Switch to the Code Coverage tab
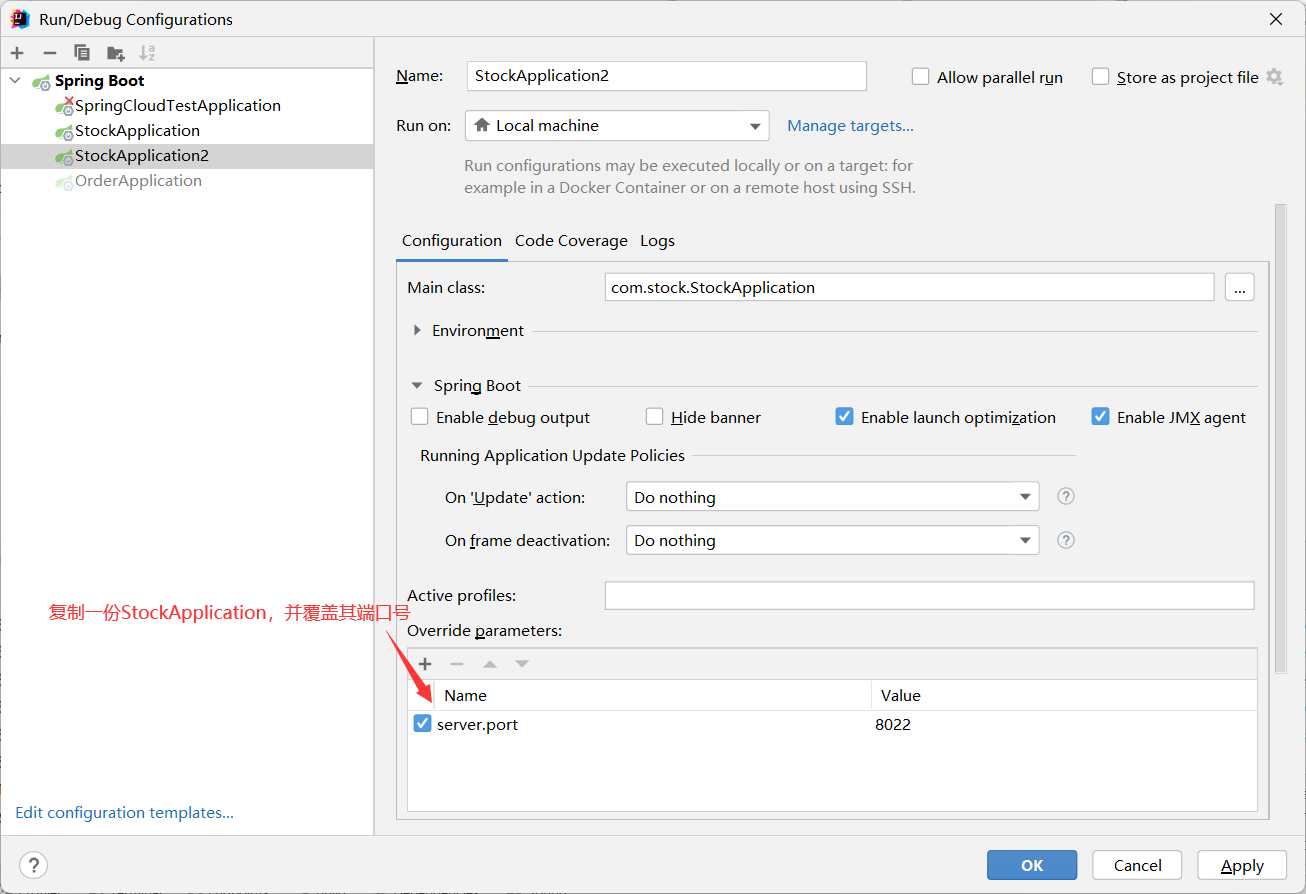 point(571,241)
